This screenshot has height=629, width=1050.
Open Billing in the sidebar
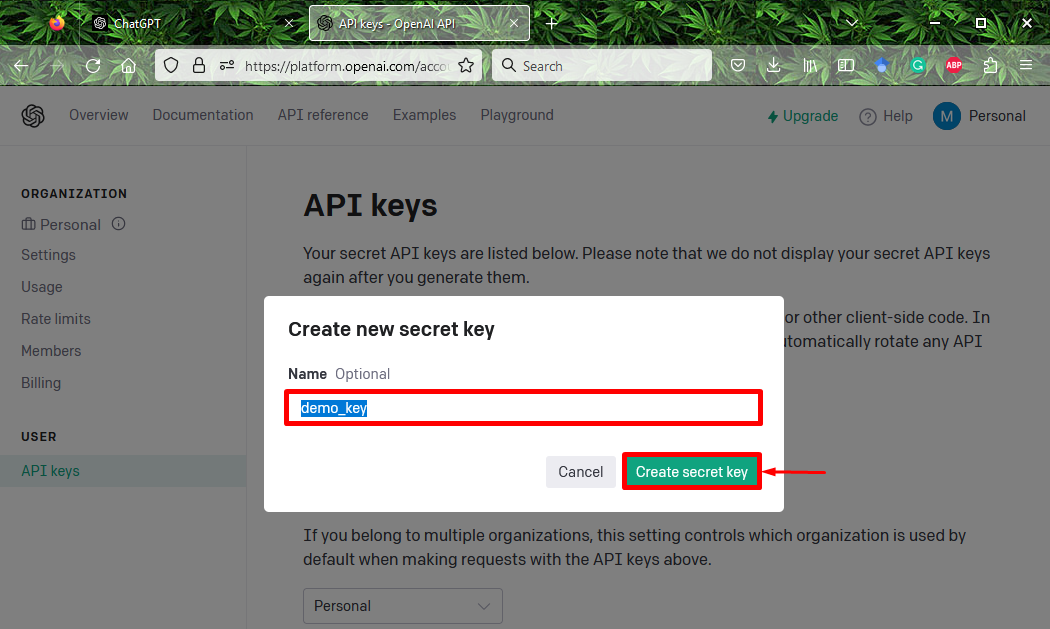point(41,383)
